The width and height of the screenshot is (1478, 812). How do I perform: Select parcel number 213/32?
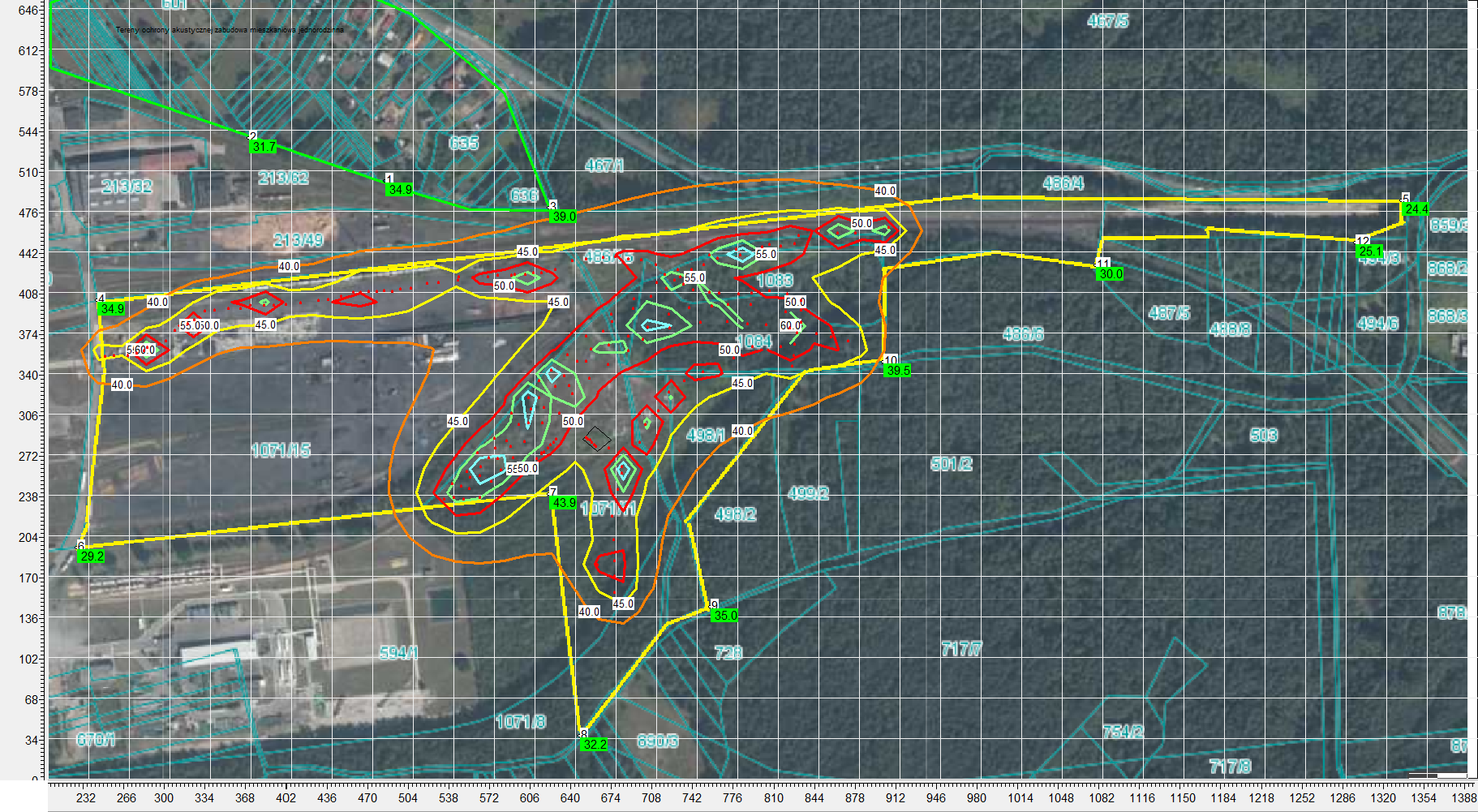click(x=127, y=187)
